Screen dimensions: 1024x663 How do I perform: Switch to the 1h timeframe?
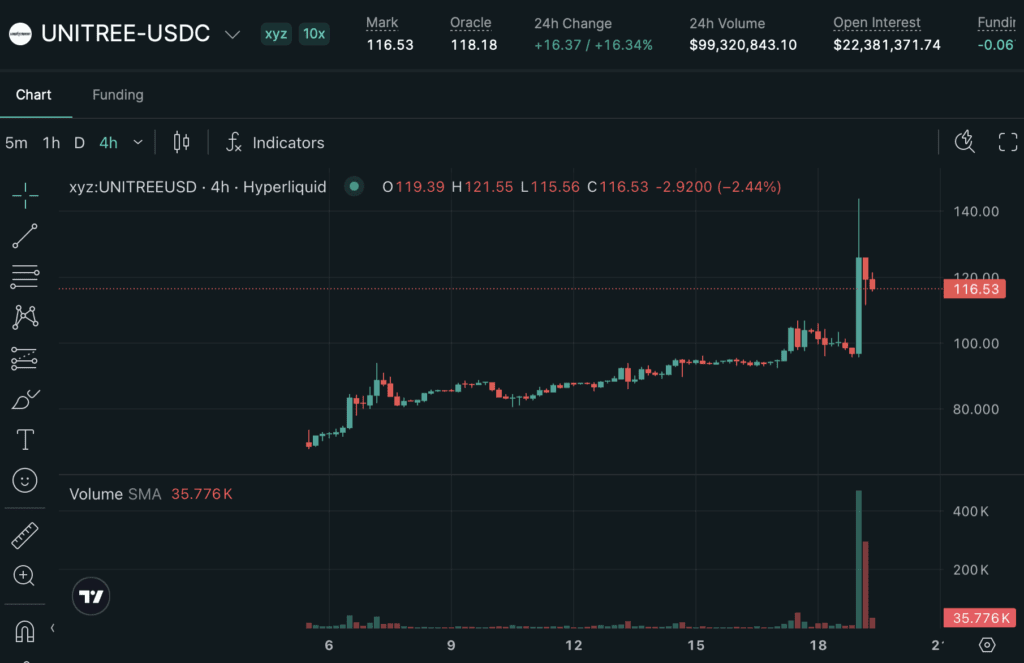coord(52,142)
